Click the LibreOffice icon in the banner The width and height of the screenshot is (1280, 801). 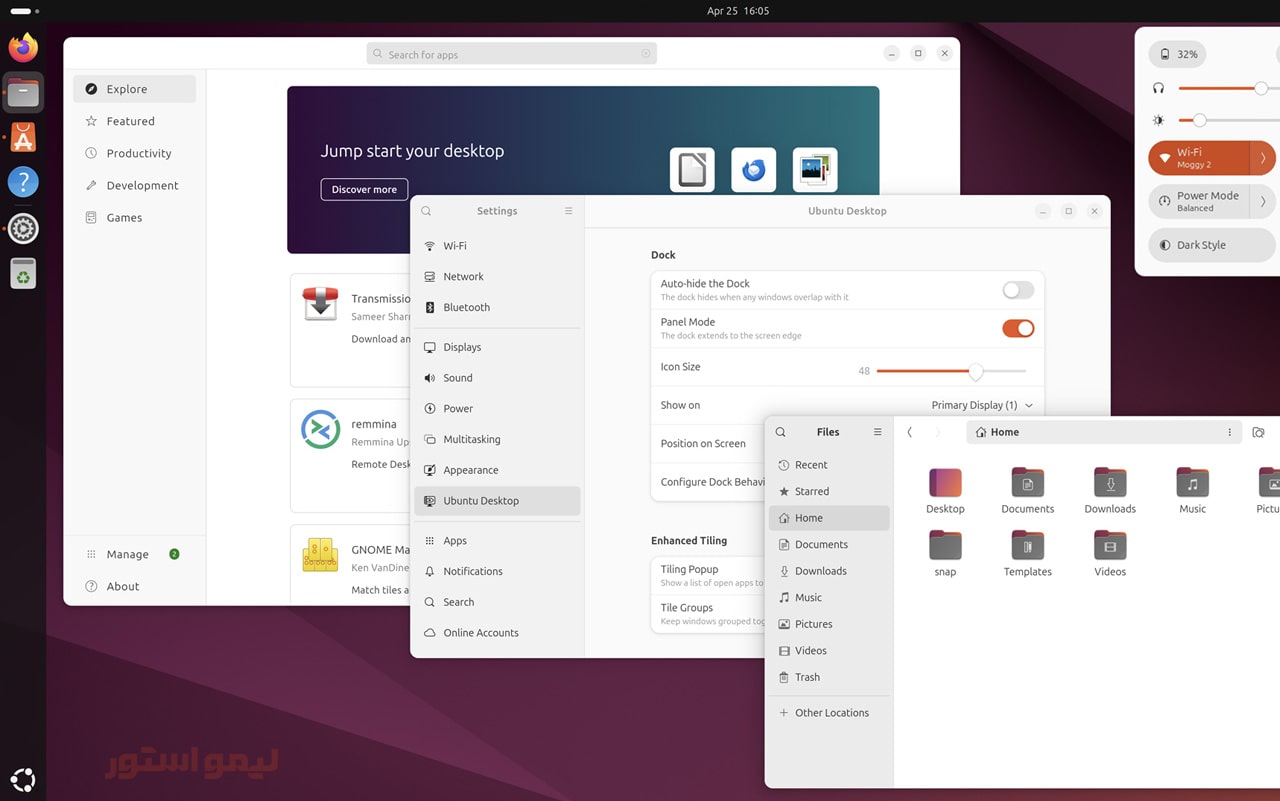coord(692,170)
